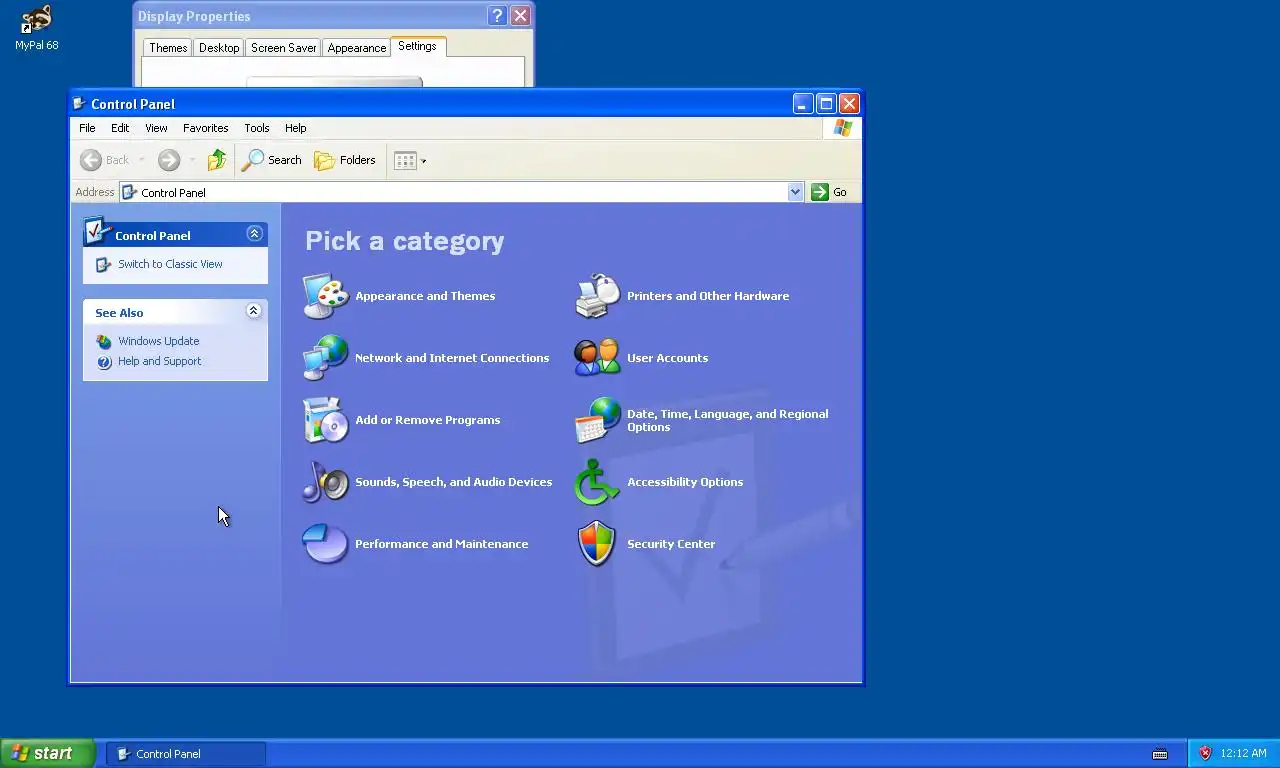
Task: Click Network and Internet Connections text link
Action: tap(452, 358)
